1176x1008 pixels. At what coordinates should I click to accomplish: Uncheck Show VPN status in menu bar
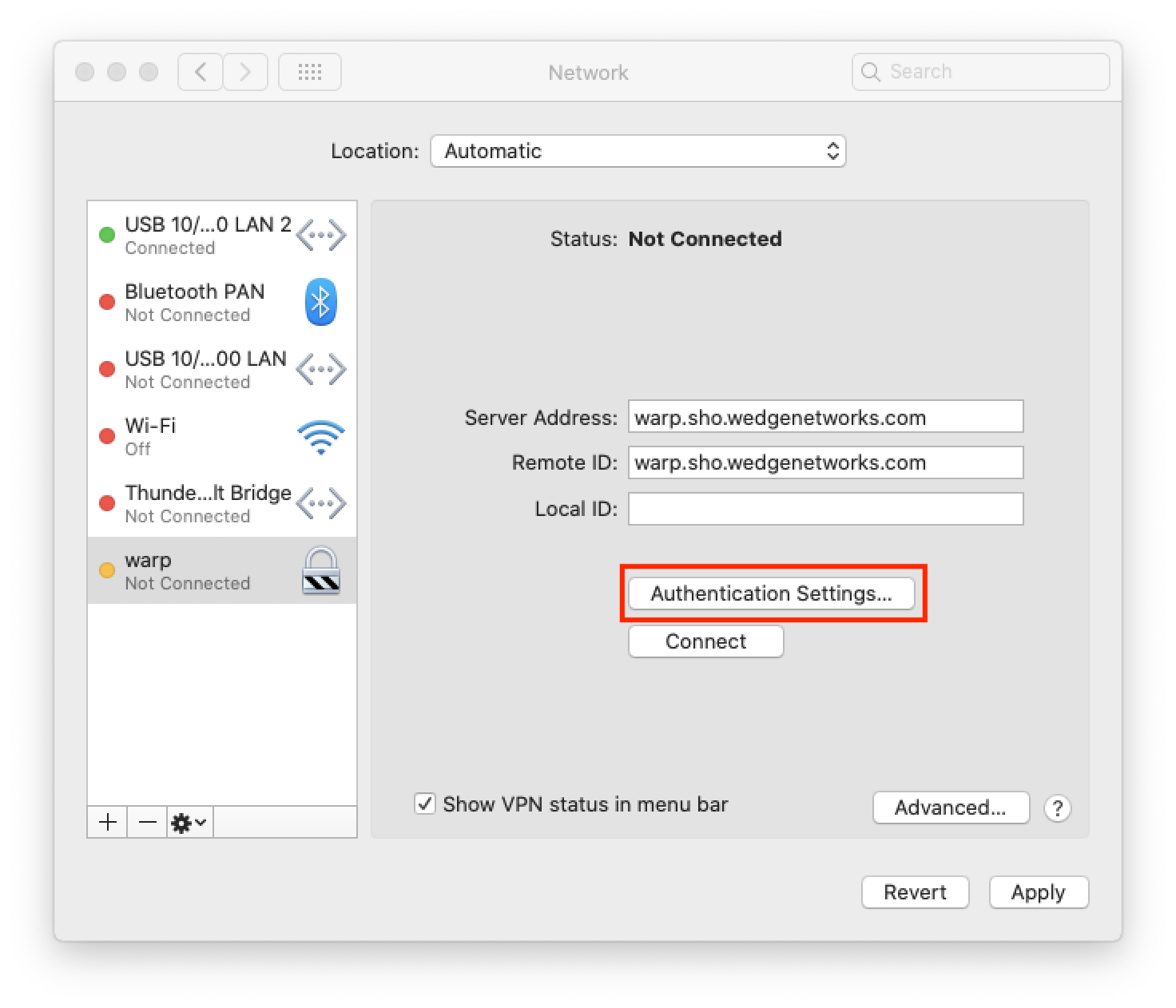(x=425, y=804)
